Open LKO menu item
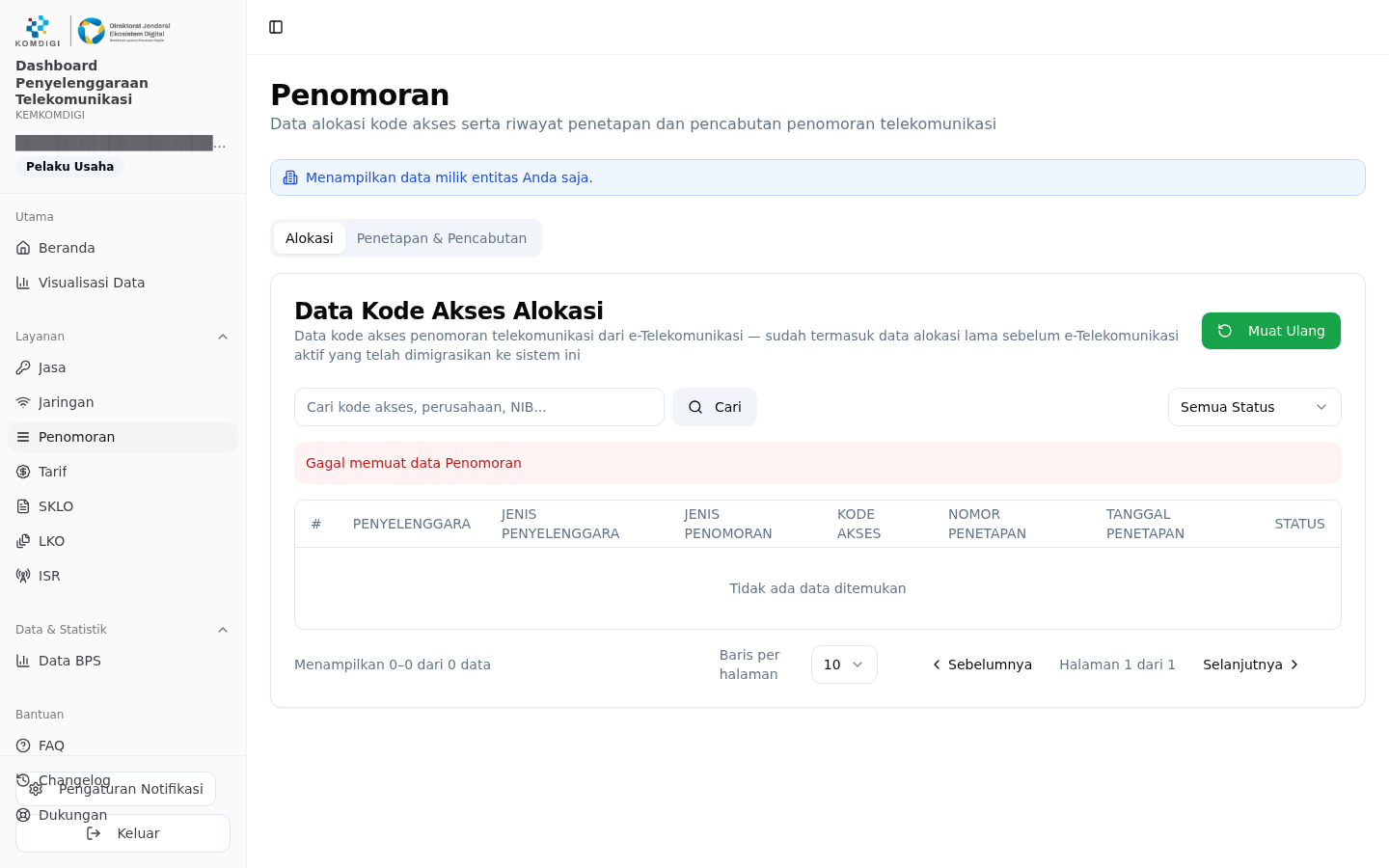Viewport: 1389px width, 868px height. point(123,541)
